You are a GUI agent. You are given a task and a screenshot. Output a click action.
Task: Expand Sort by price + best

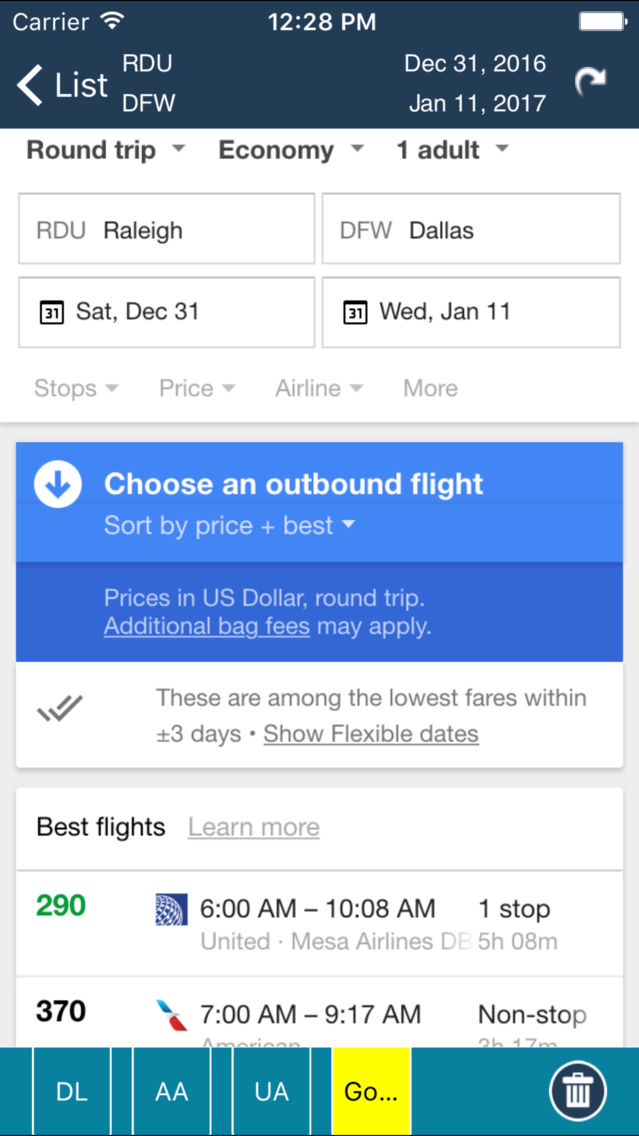click(229, 526)
